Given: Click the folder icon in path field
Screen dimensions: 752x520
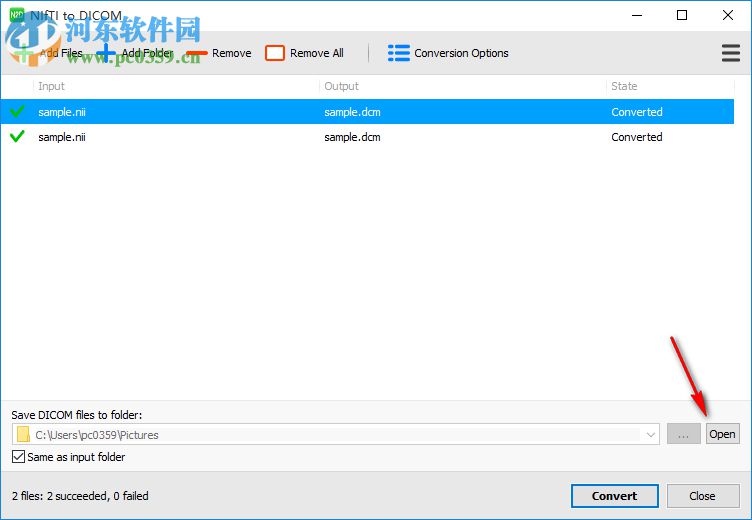Looking at the screenshot, I should [23, 434].
